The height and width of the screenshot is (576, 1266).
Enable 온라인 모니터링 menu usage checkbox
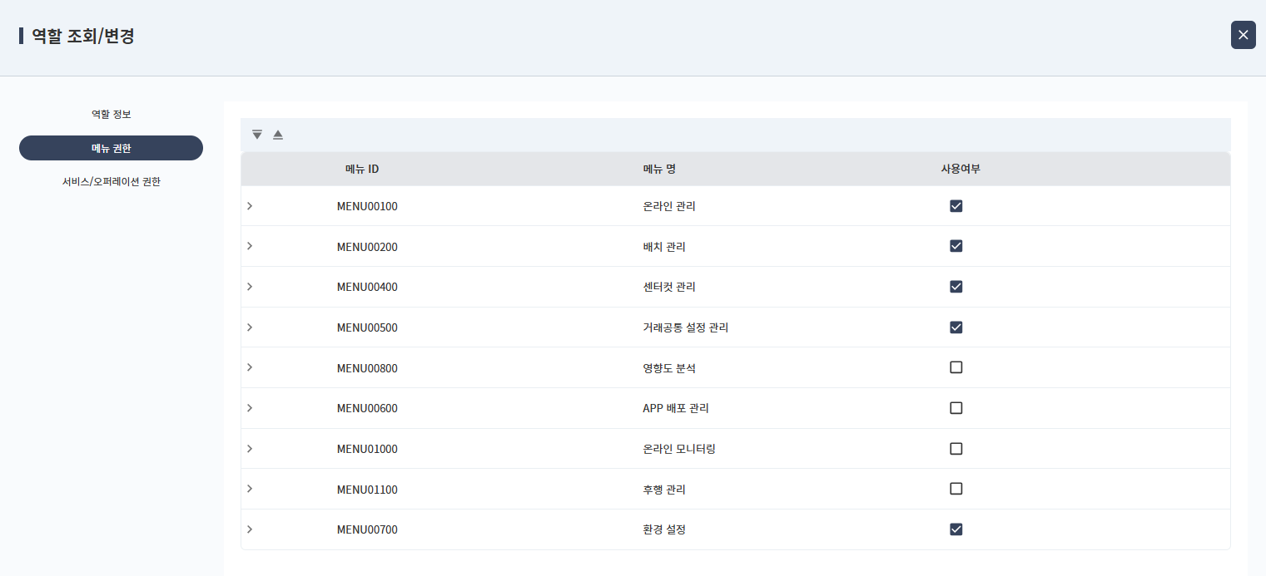pyautogui.click(x=956, y=449)
